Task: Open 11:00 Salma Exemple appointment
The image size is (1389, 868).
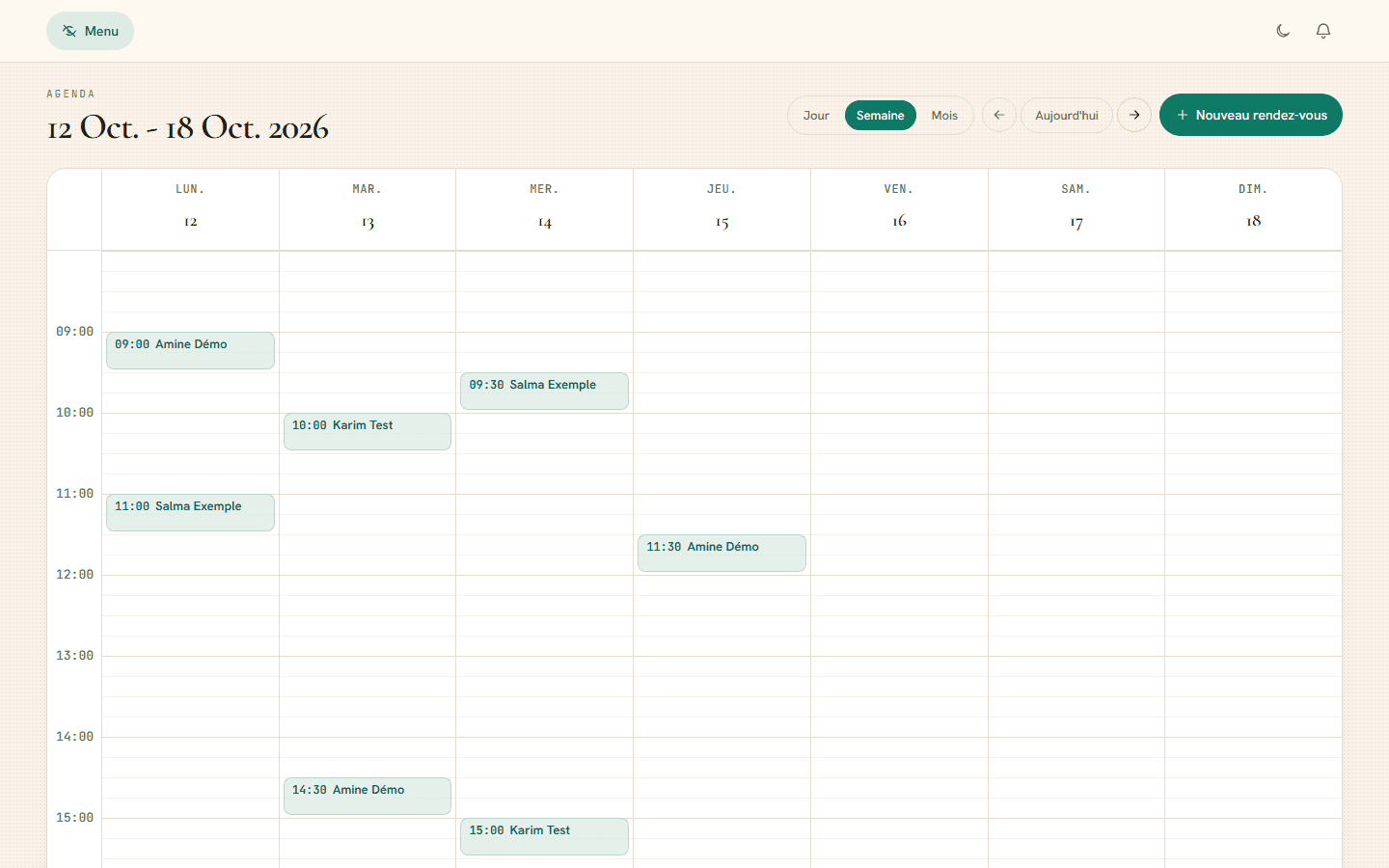Action: [x=190, y=513]
